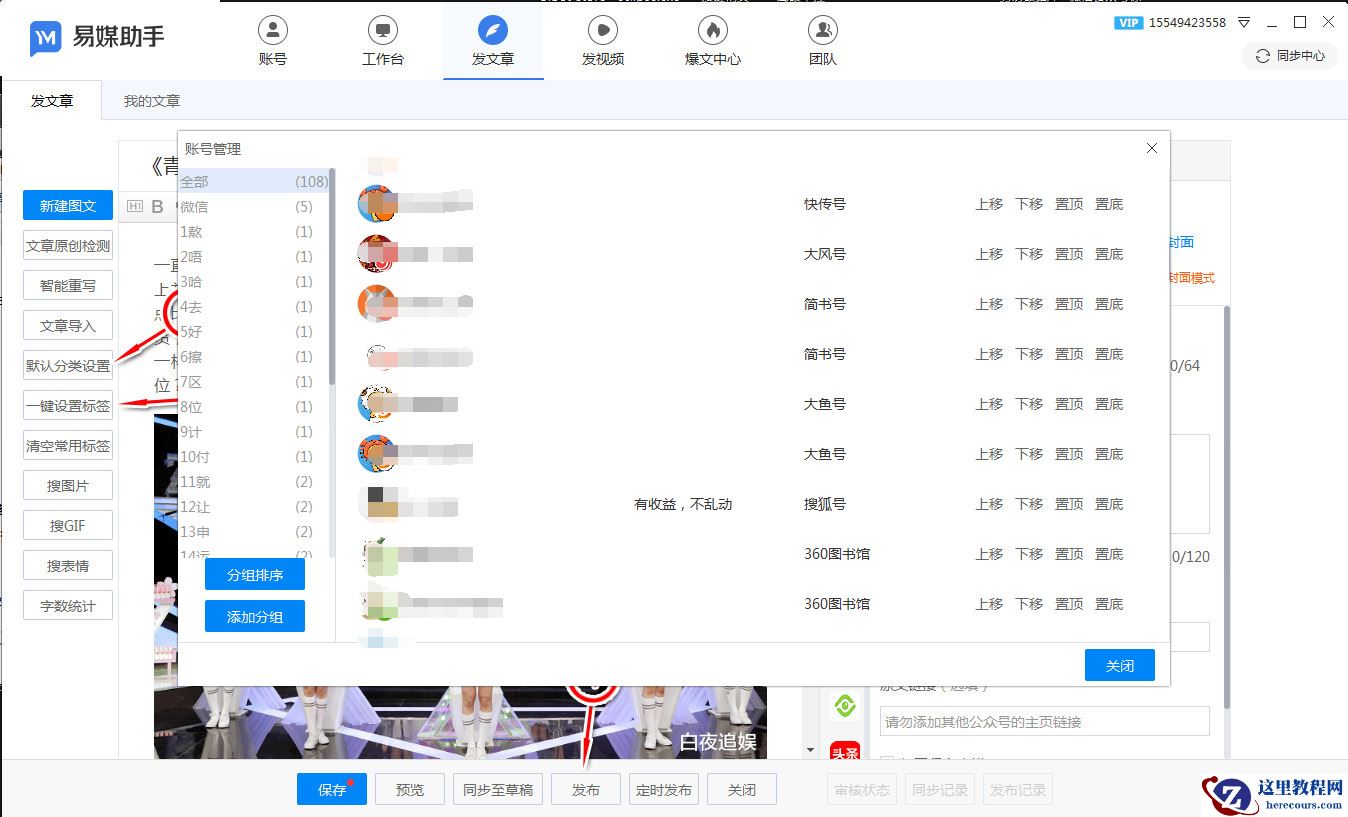Click 置顶 in the 搜狐号 row
Image resolution: width=1348 pixels, height=817 pixels.
pyautogui.click(x=1069, y=504)
